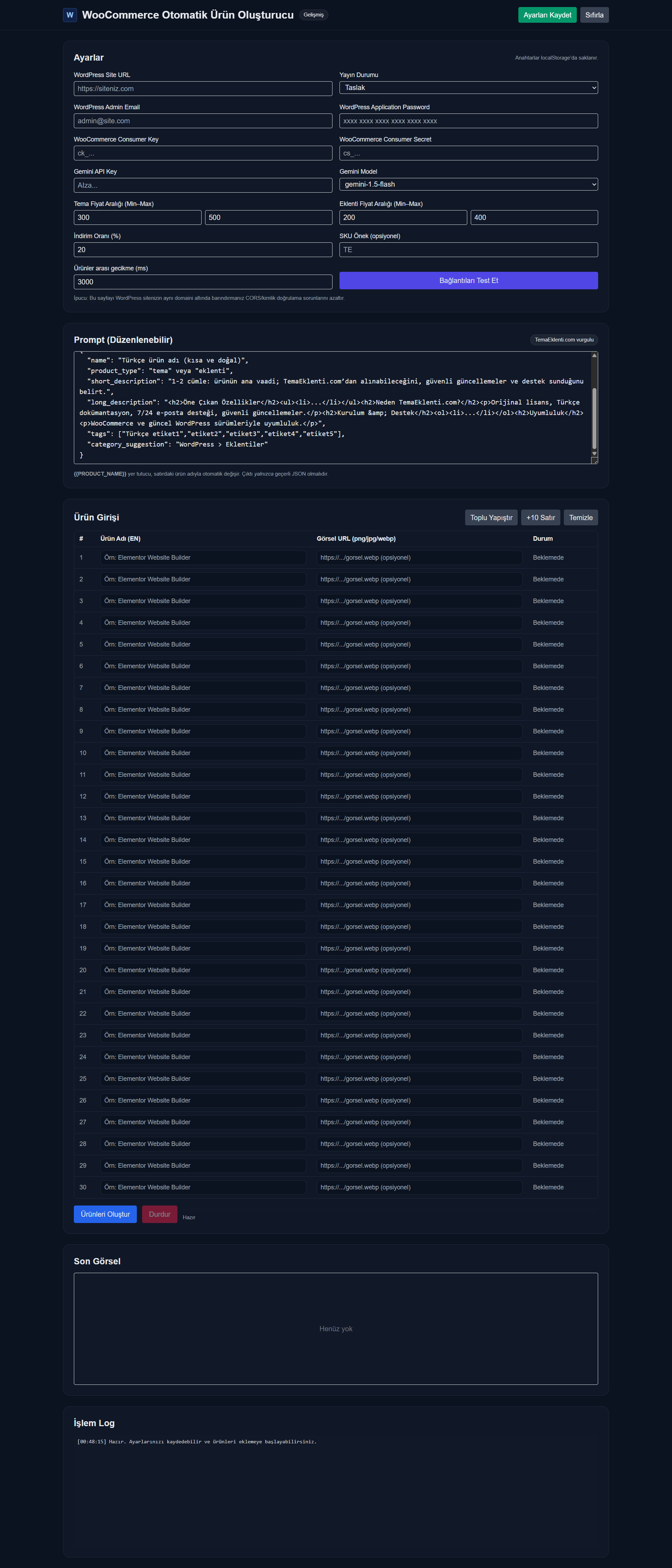Screen dimensions: 672x1568
Task: Click the log entry starting with [00:48:15]
Action: (x=197, y=1442)
